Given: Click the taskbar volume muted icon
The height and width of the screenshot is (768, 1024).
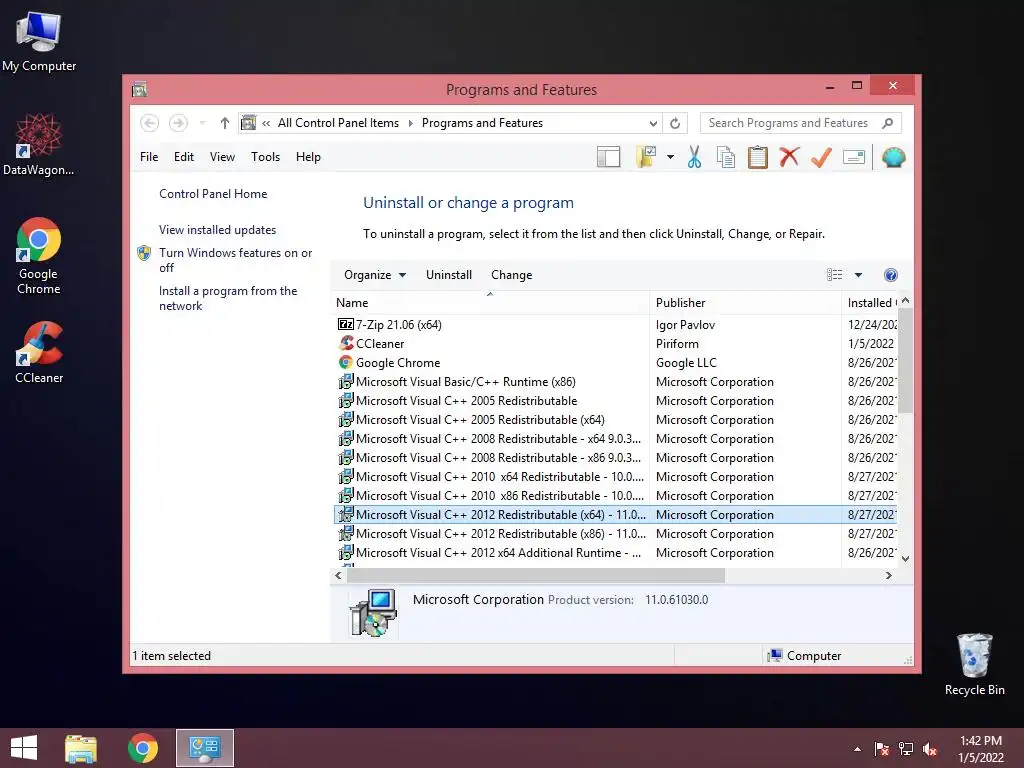Looking at the screenshot, I should [929, 749].
